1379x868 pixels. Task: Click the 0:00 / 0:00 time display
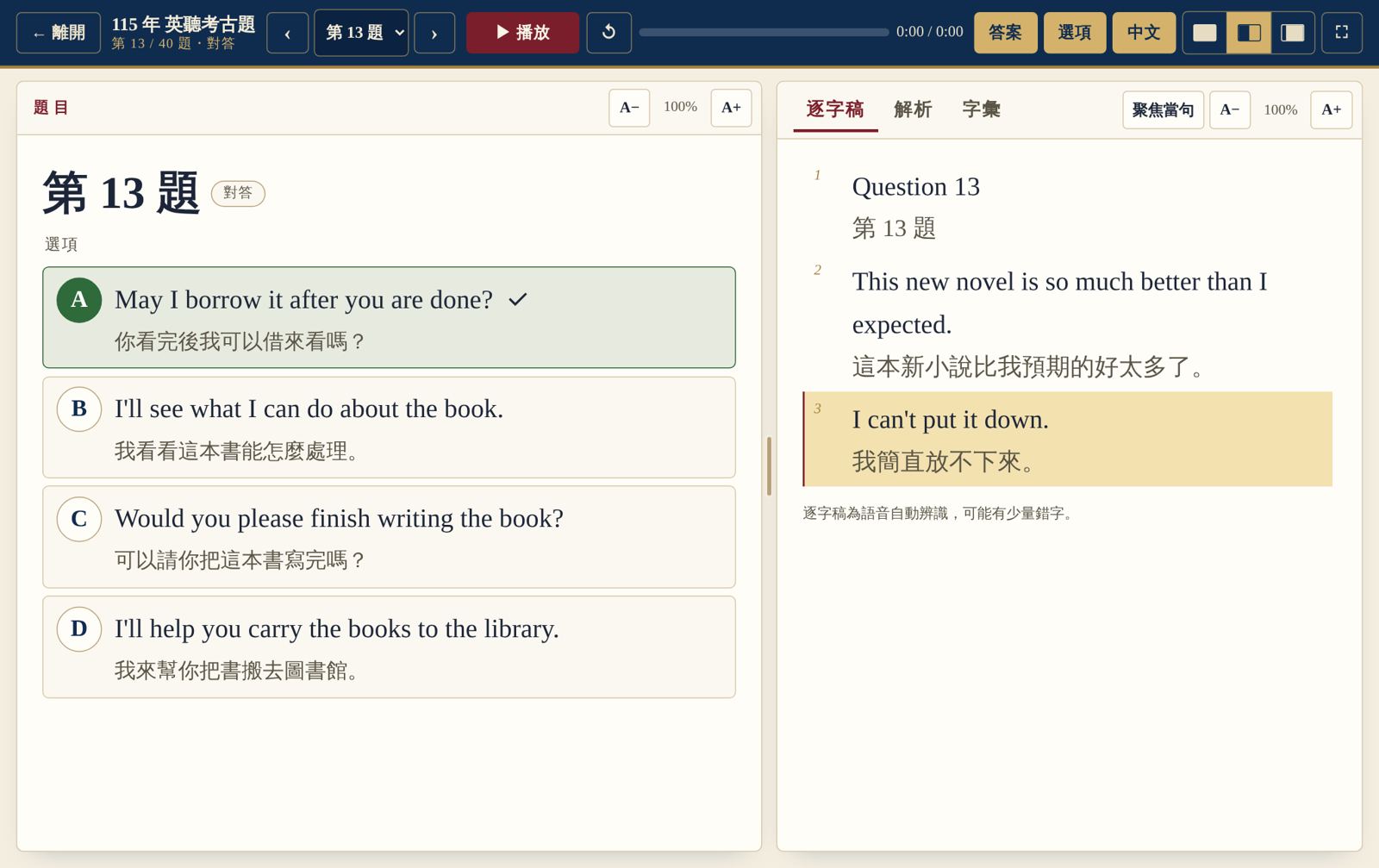[x=930, y=32]
